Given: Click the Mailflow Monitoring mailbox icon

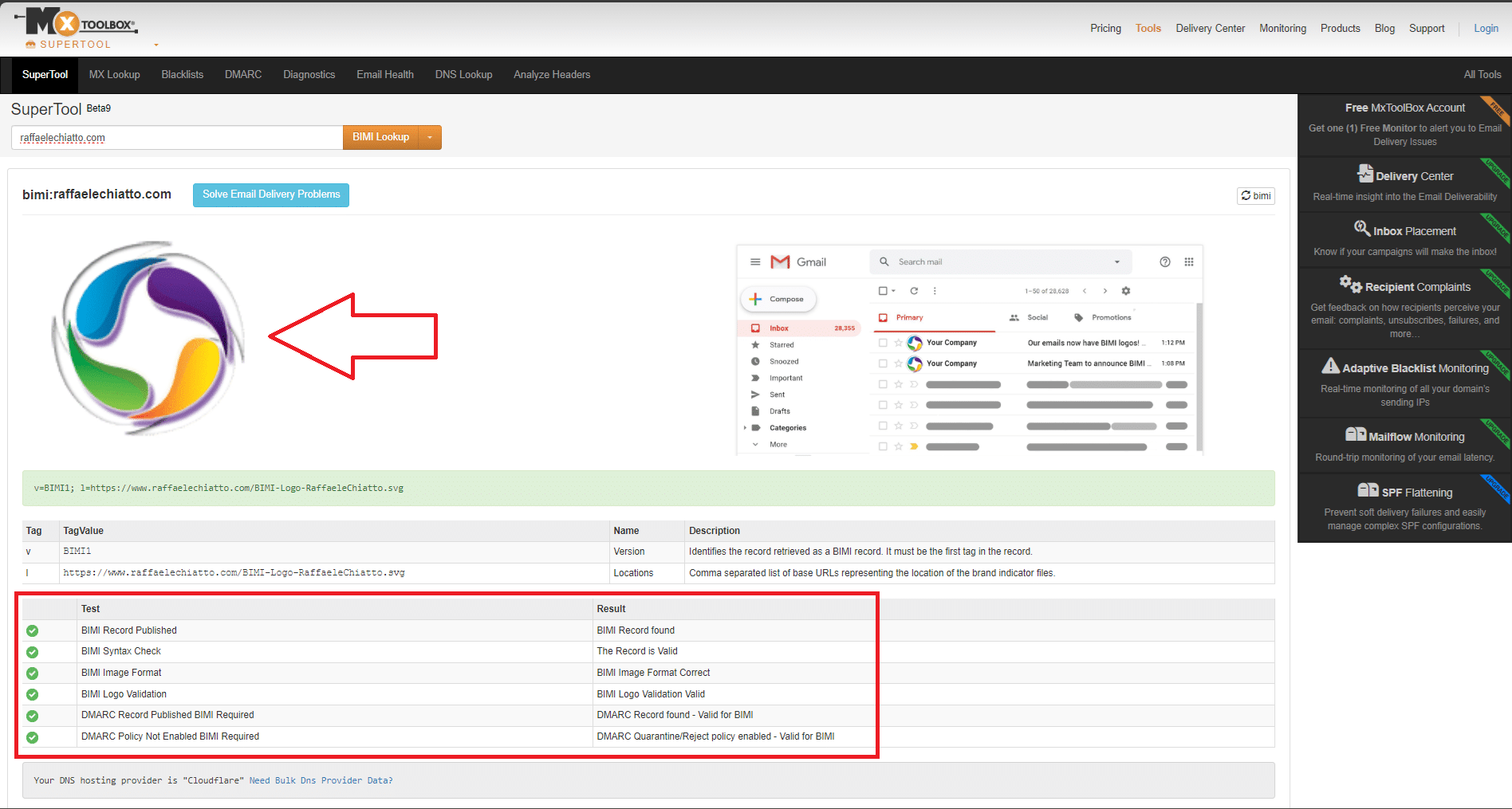Looking at the screenshot, I should coord(1356,434).
